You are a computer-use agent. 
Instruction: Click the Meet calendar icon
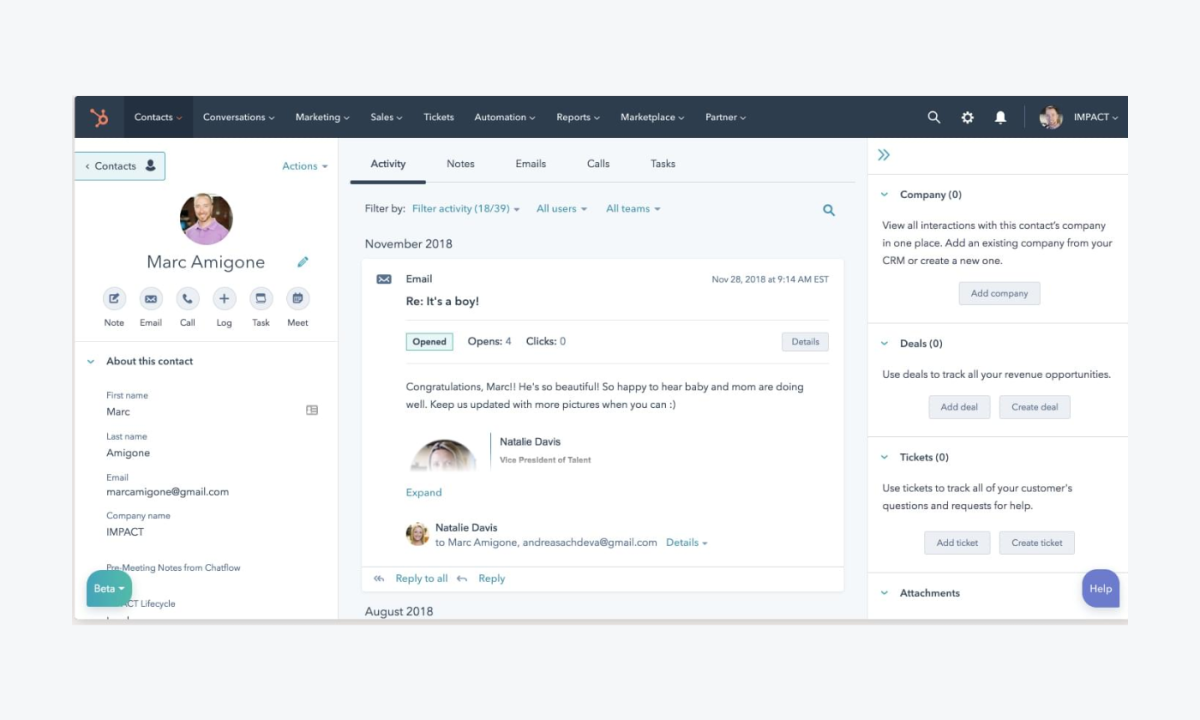point(297,298)
